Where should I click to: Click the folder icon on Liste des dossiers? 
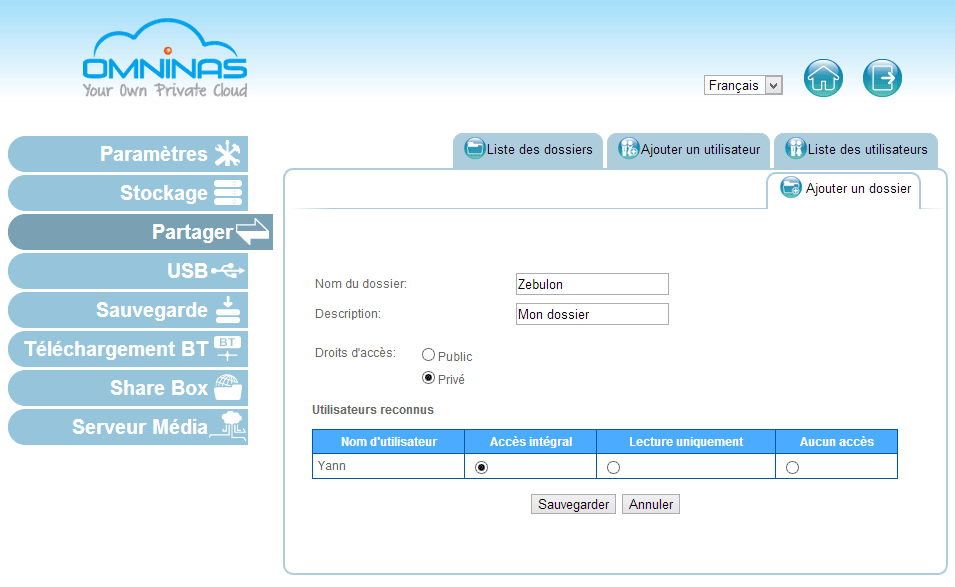[474, 148]
